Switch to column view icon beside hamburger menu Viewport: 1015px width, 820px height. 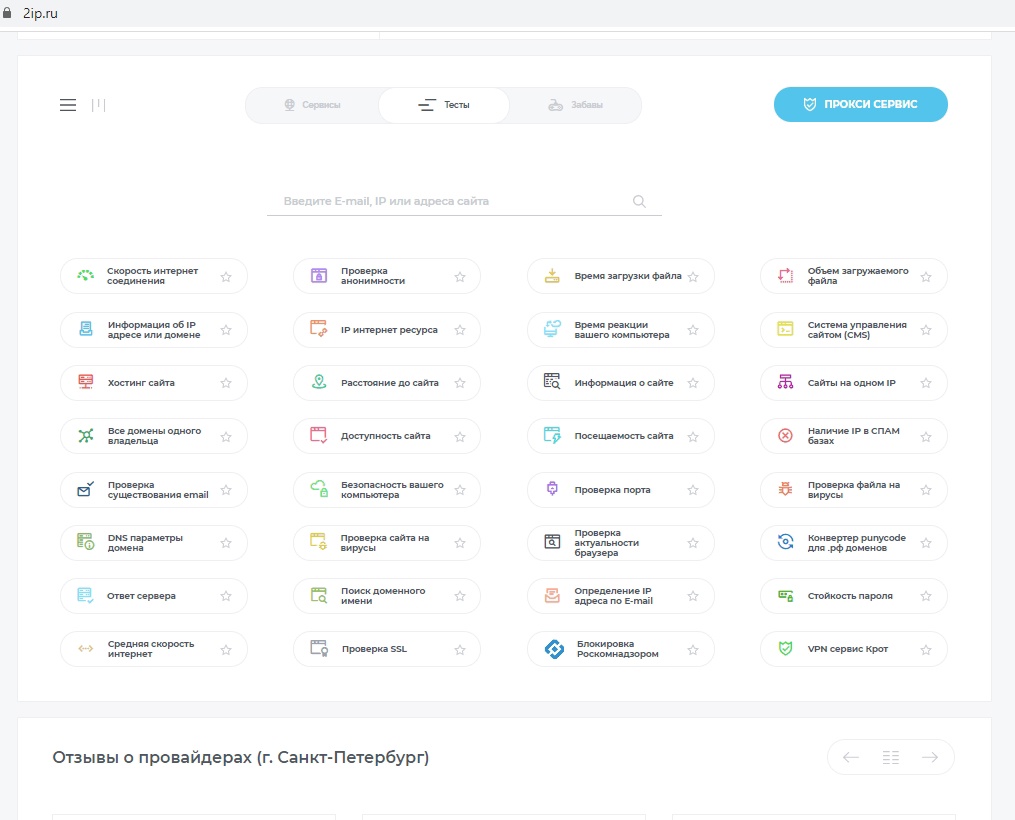click(99, 105)
